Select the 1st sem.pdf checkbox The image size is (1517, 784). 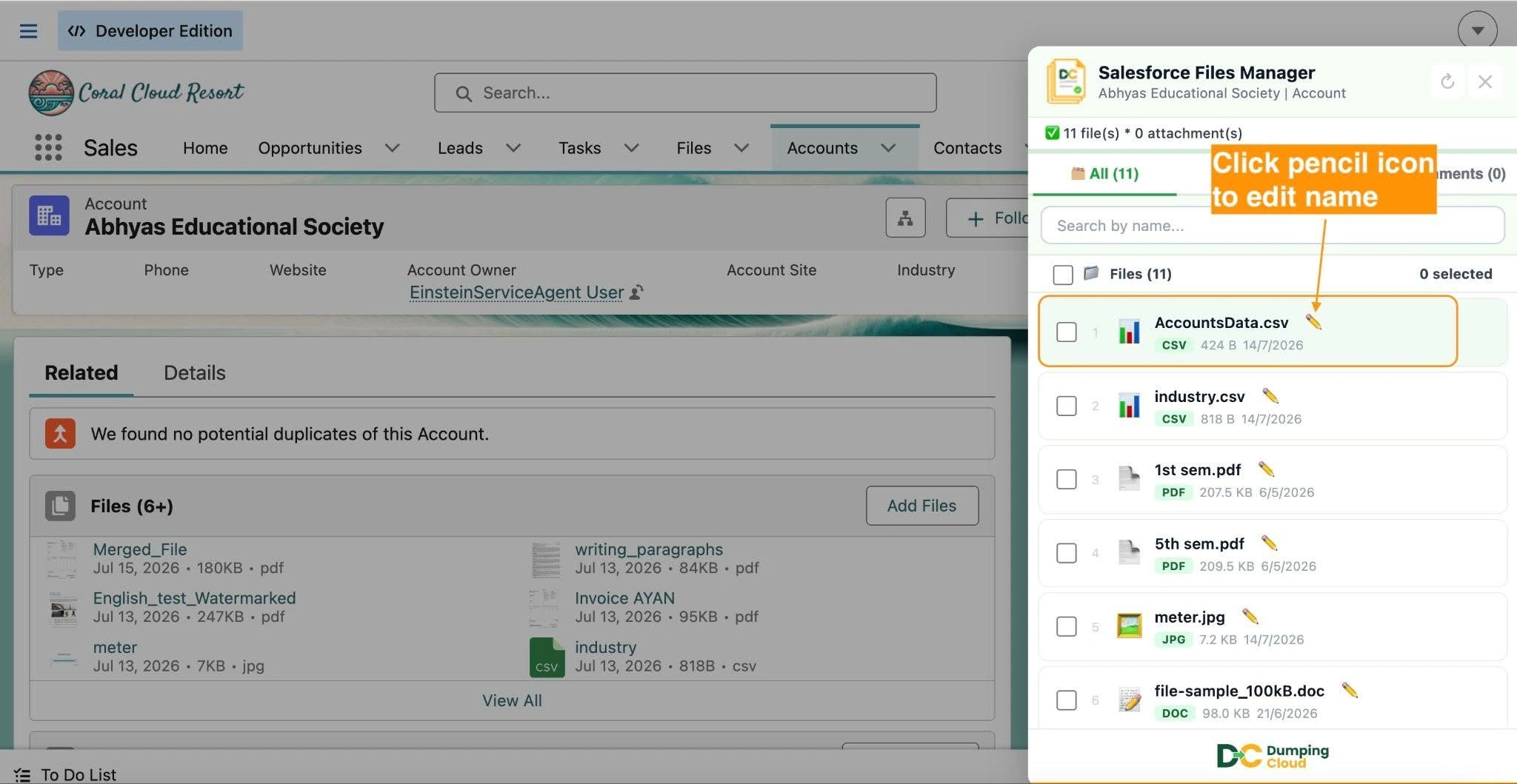click(1067, 479)
